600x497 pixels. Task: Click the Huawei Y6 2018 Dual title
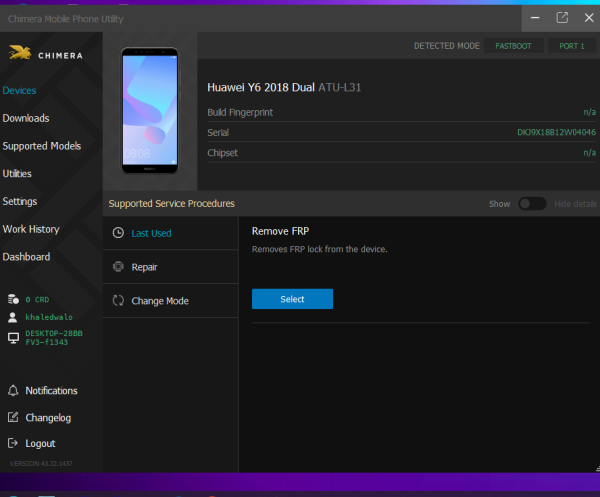261,88
